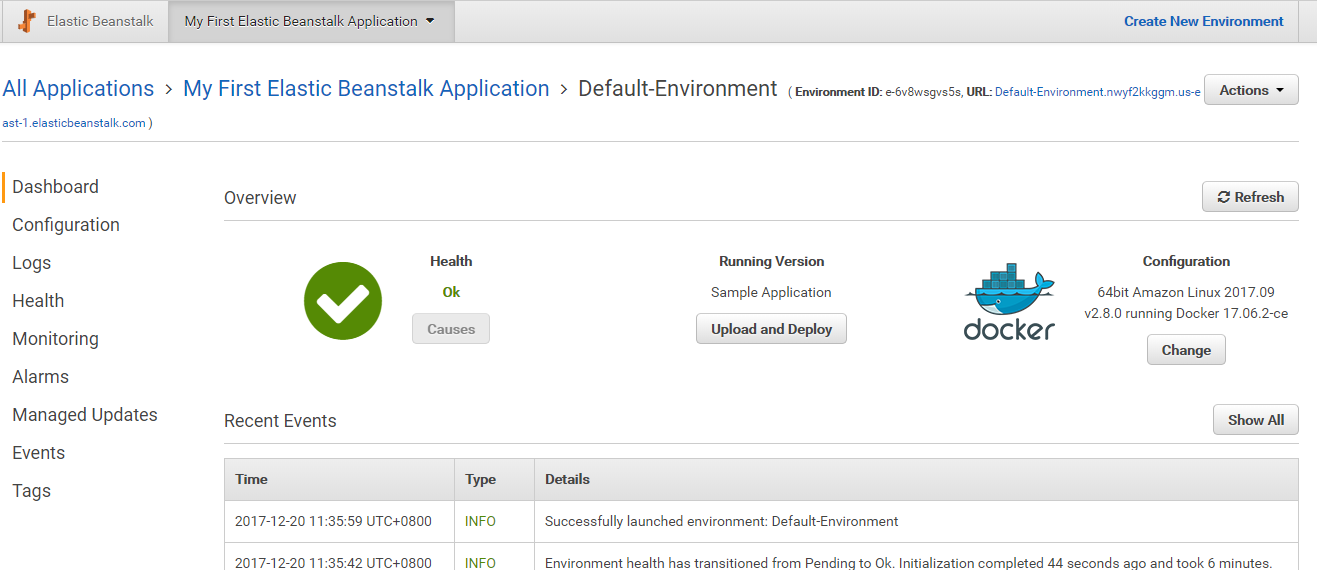This screenshot has height=570, width=1317.
Task: Click the Upload and Deploy button
Action: coord(771,329)
